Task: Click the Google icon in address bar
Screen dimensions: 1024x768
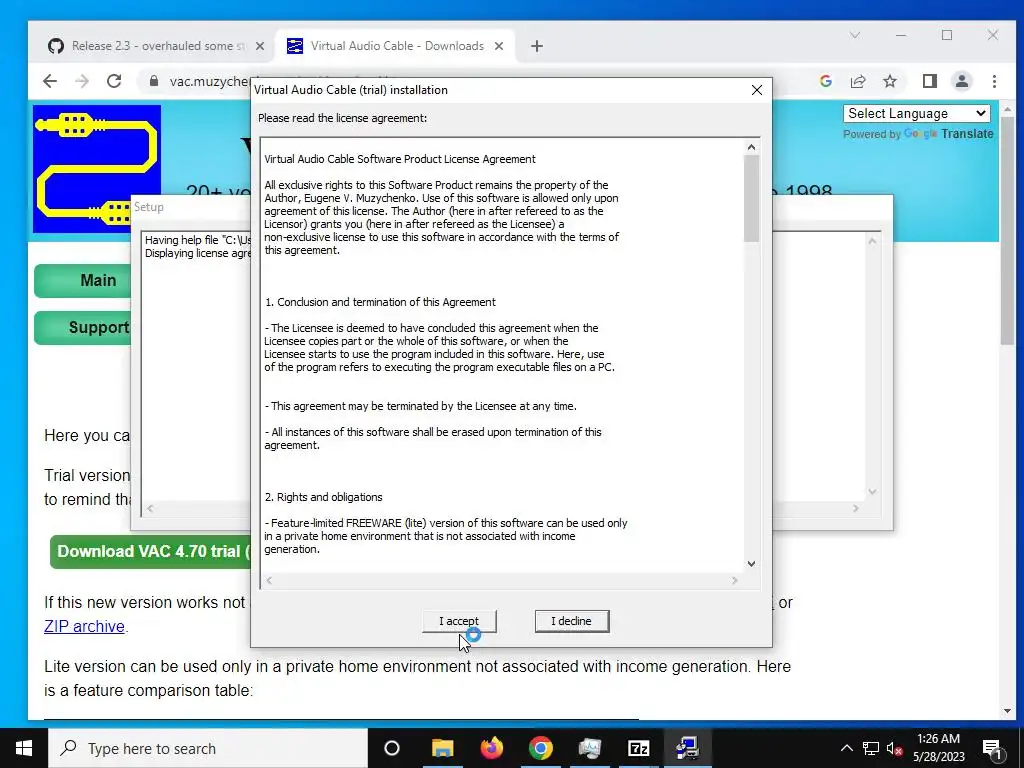Action: pos(825,81)
